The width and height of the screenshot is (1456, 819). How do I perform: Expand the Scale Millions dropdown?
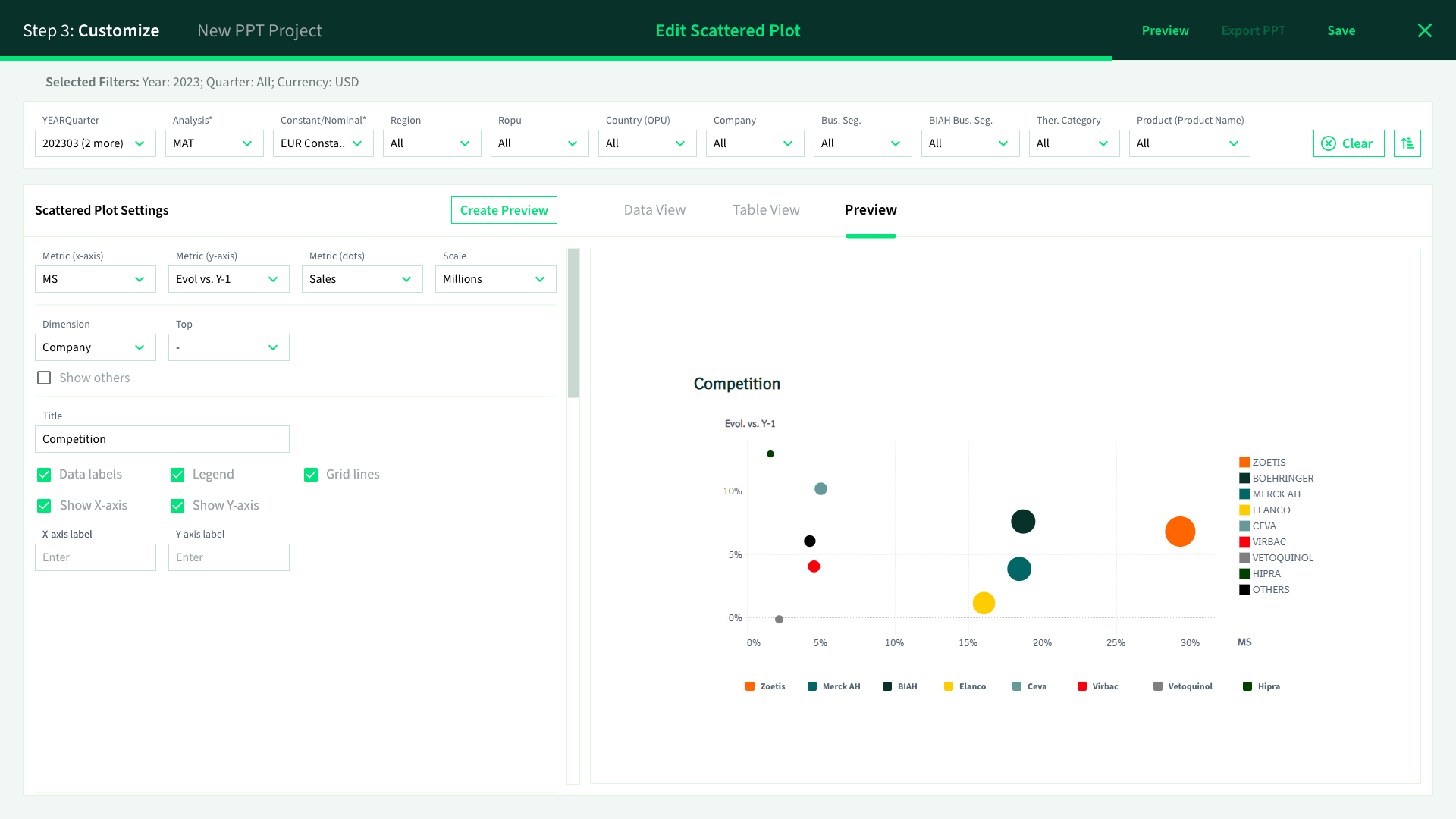(x=495, y=279)
